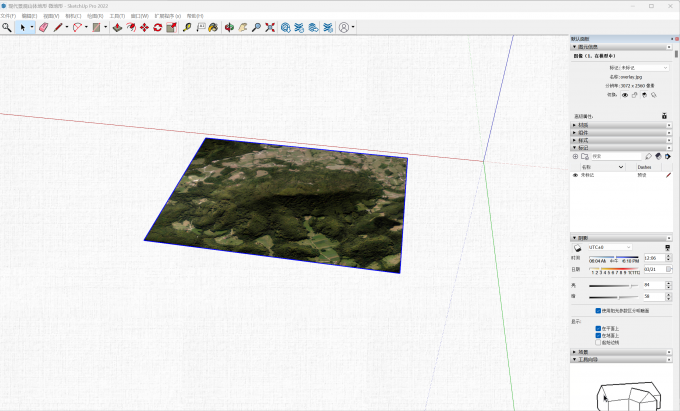Toggle show shadows button in Shadows panel
This screenshot has width=680, height=411.
[578, 248]
